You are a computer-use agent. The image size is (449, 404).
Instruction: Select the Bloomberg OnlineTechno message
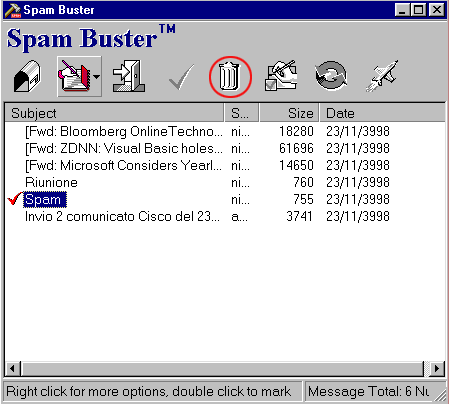(x=124, y=131)
